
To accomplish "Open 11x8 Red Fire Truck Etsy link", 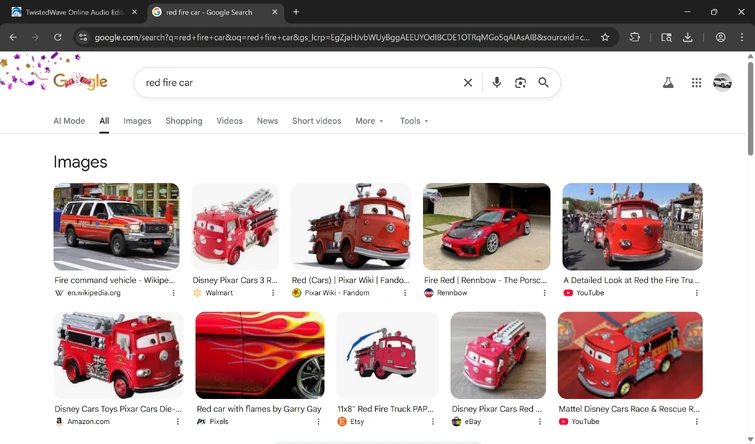I will click(386, 409).
